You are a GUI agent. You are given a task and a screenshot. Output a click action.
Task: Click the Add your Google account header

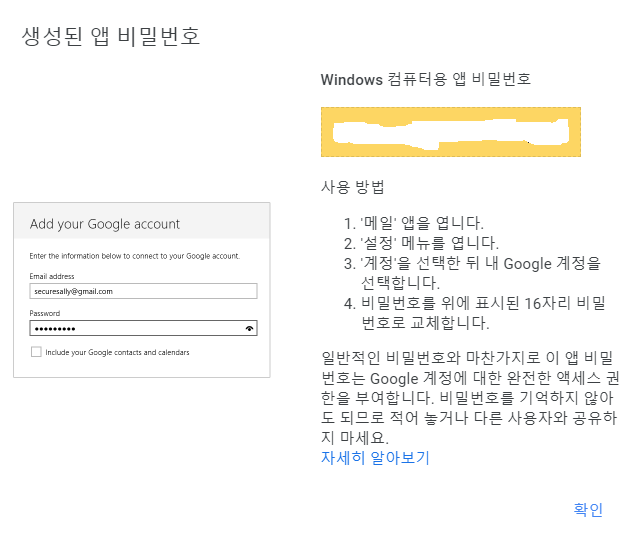point(105,224)
